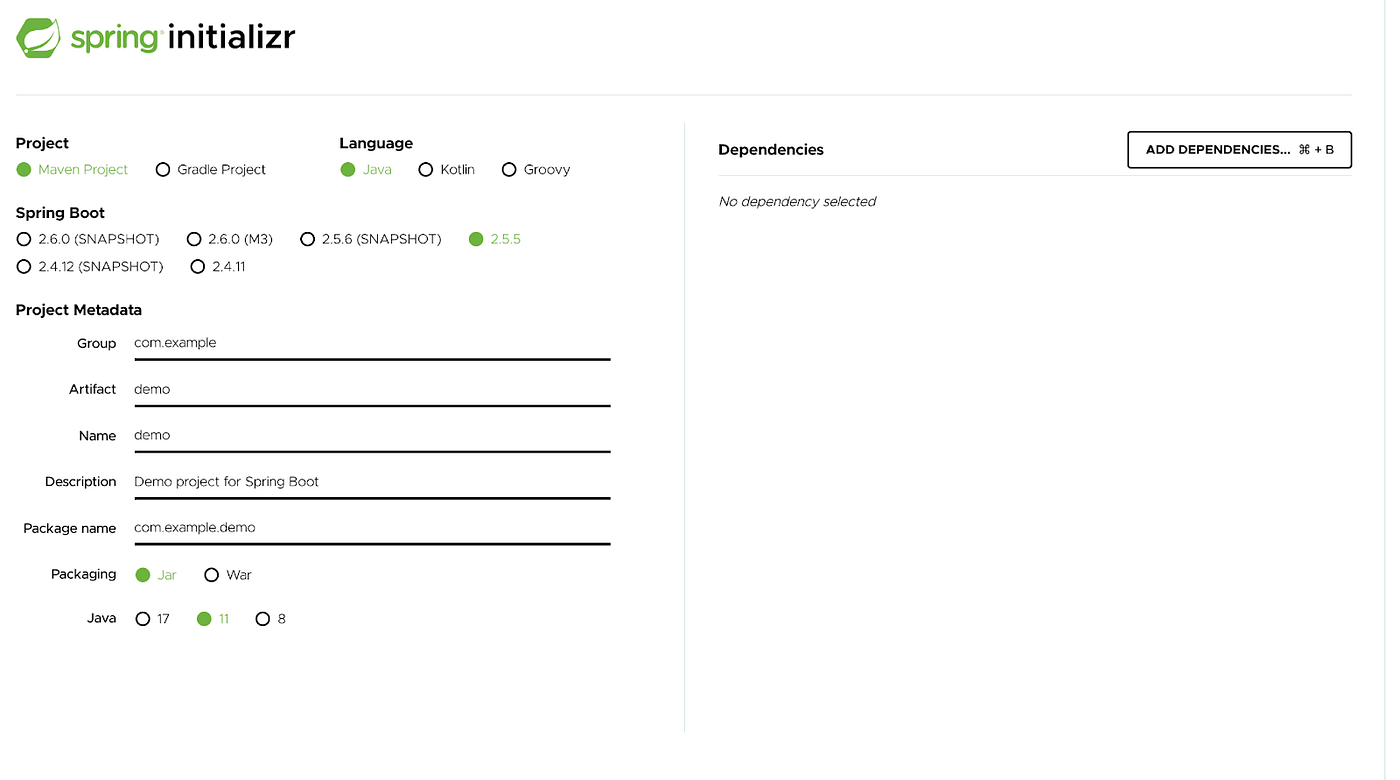Click the Project Metadata heading
Viewport: 1400px width, 780px height.
coord(79,310)
